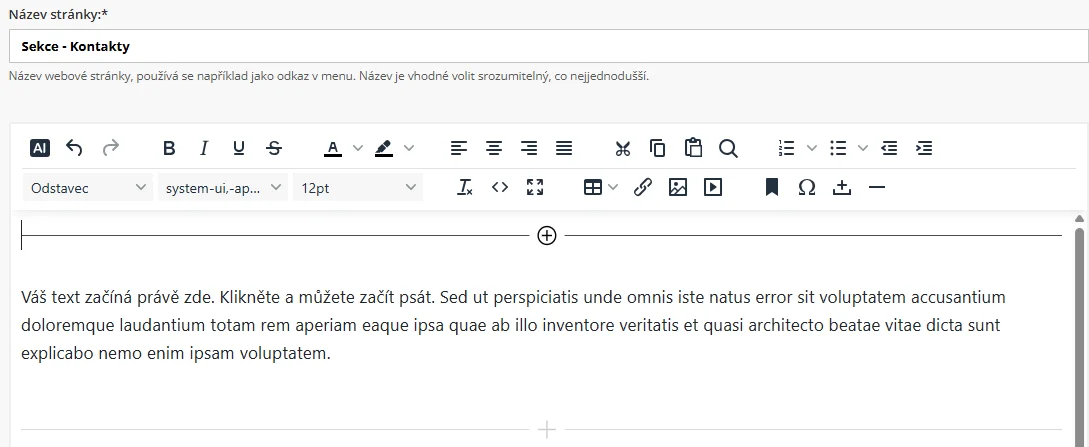1089x447 pixels.
Task: Toggle bold formatting
Action: click(169, 148)
